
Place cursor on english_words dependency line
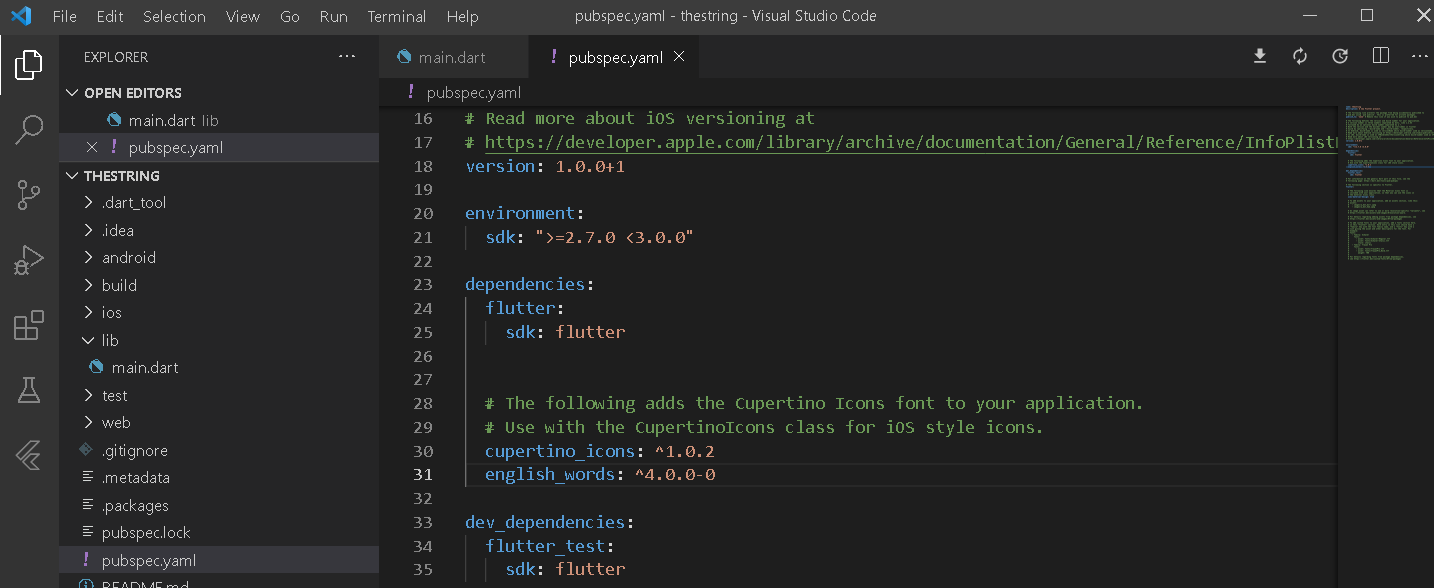pyautogui.click(x=600, y=474)
